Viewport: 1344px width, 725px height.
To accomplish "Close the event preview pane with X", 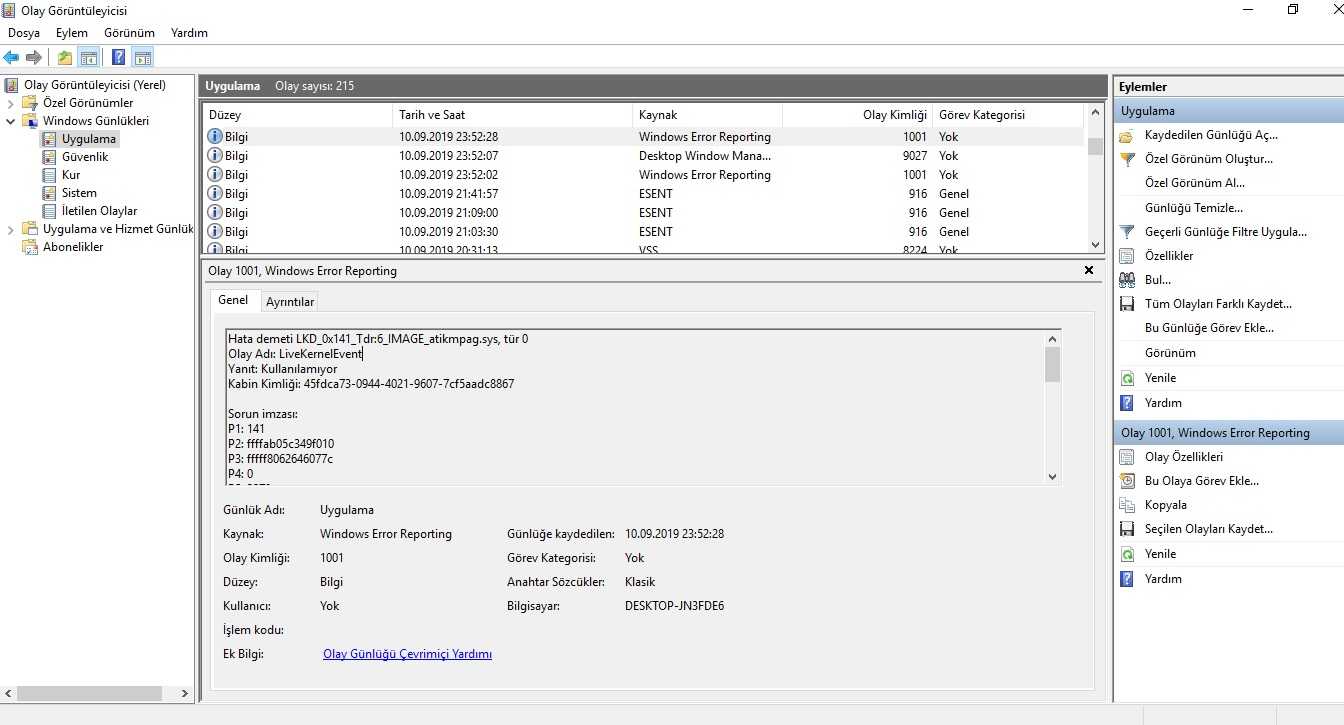I will [x=1089, y=270].
